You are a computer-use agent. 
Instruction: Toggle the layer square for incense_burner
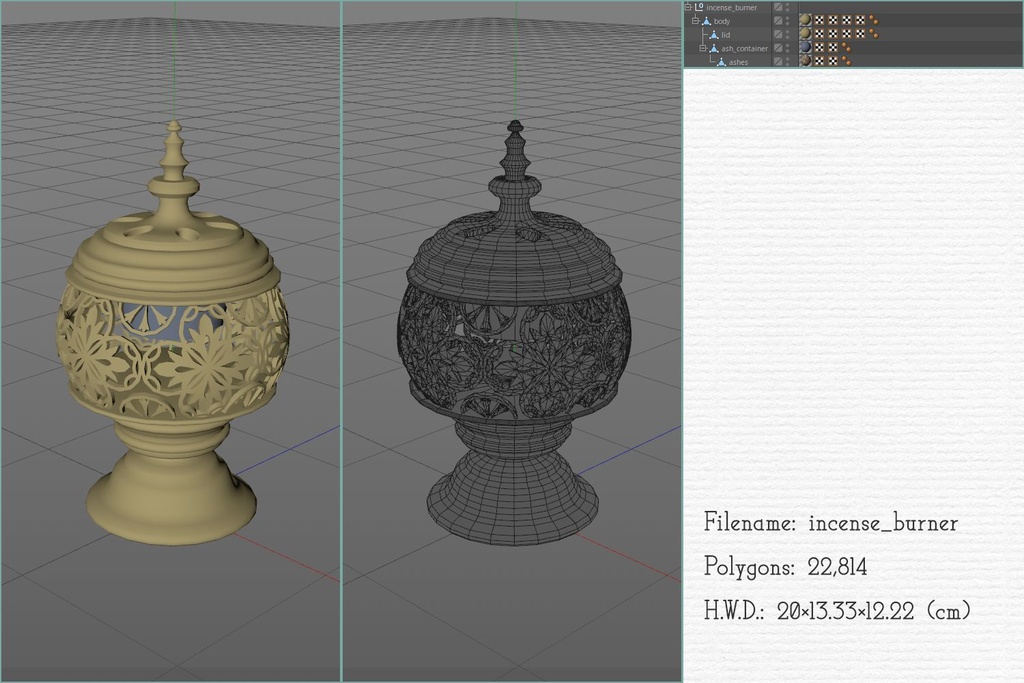pyautogui.click(x=778, y=7)
